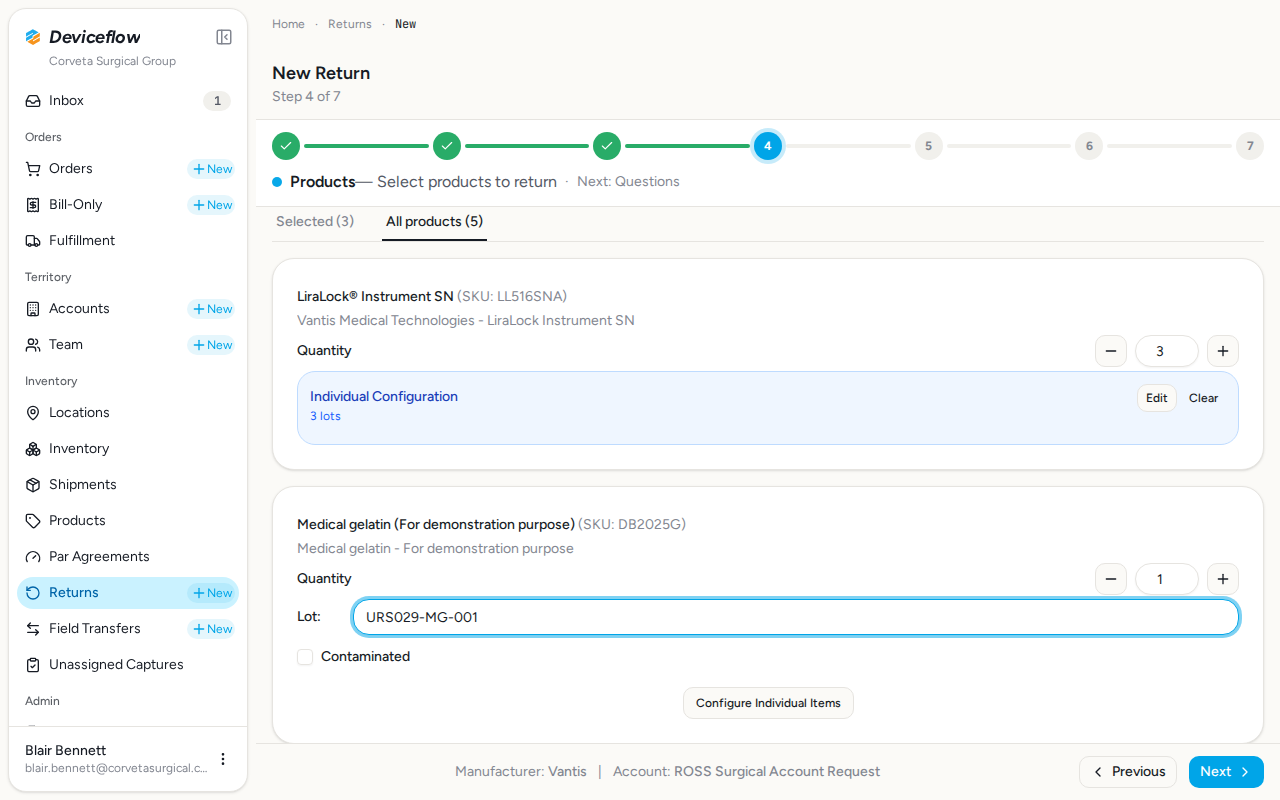Click Configure Individual Items button
Screen dimensions: 1280x800
click(768, 703)
